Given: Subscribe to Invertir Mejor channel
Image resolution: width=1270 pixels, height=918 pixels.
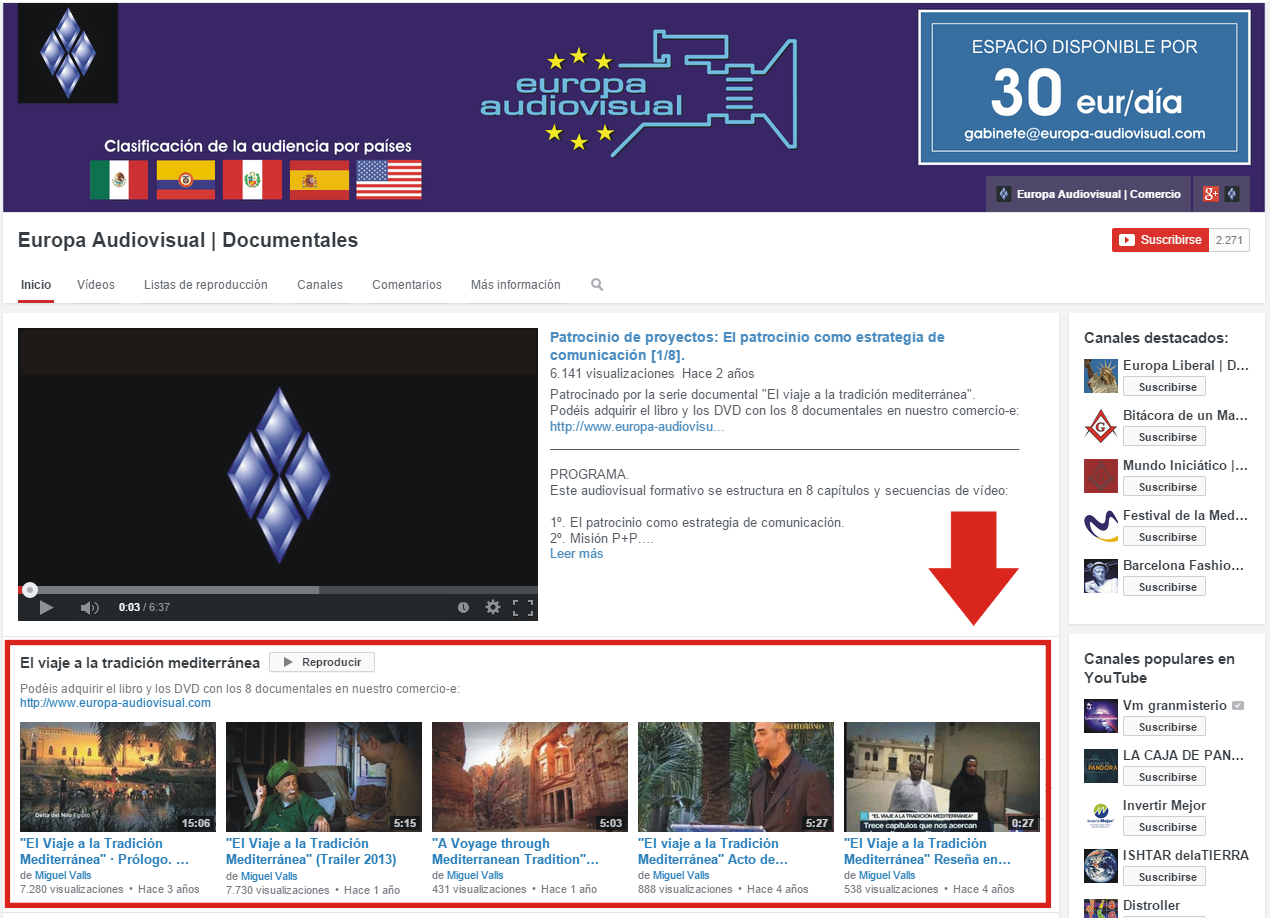Looking at the screenshot, I should pyautogui.click(x=1164, y=827).
